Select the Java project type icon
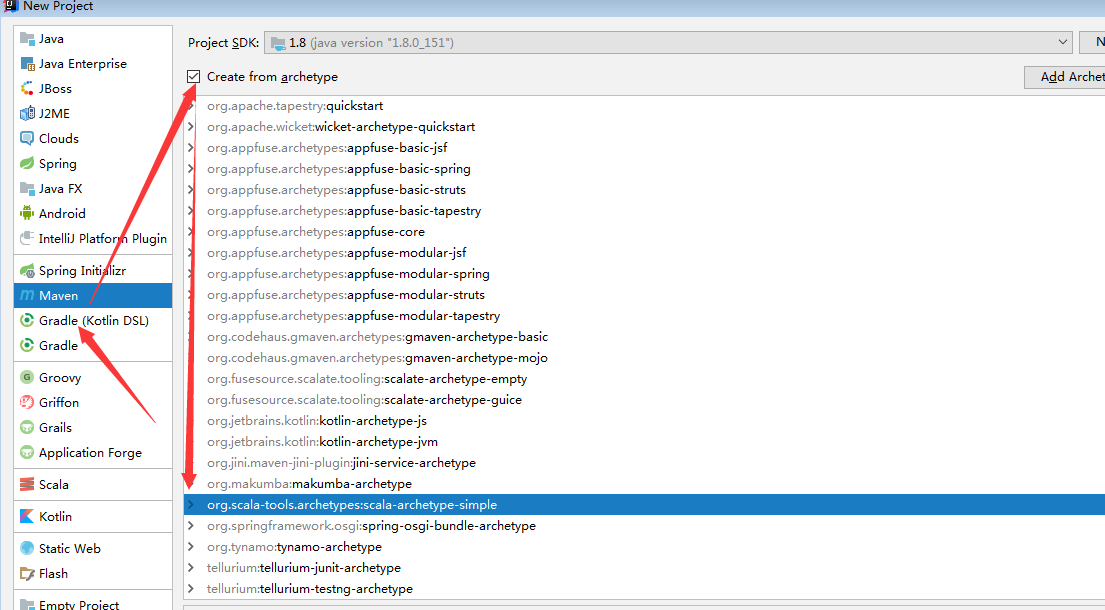The image size is (1105, 610). 27,39
